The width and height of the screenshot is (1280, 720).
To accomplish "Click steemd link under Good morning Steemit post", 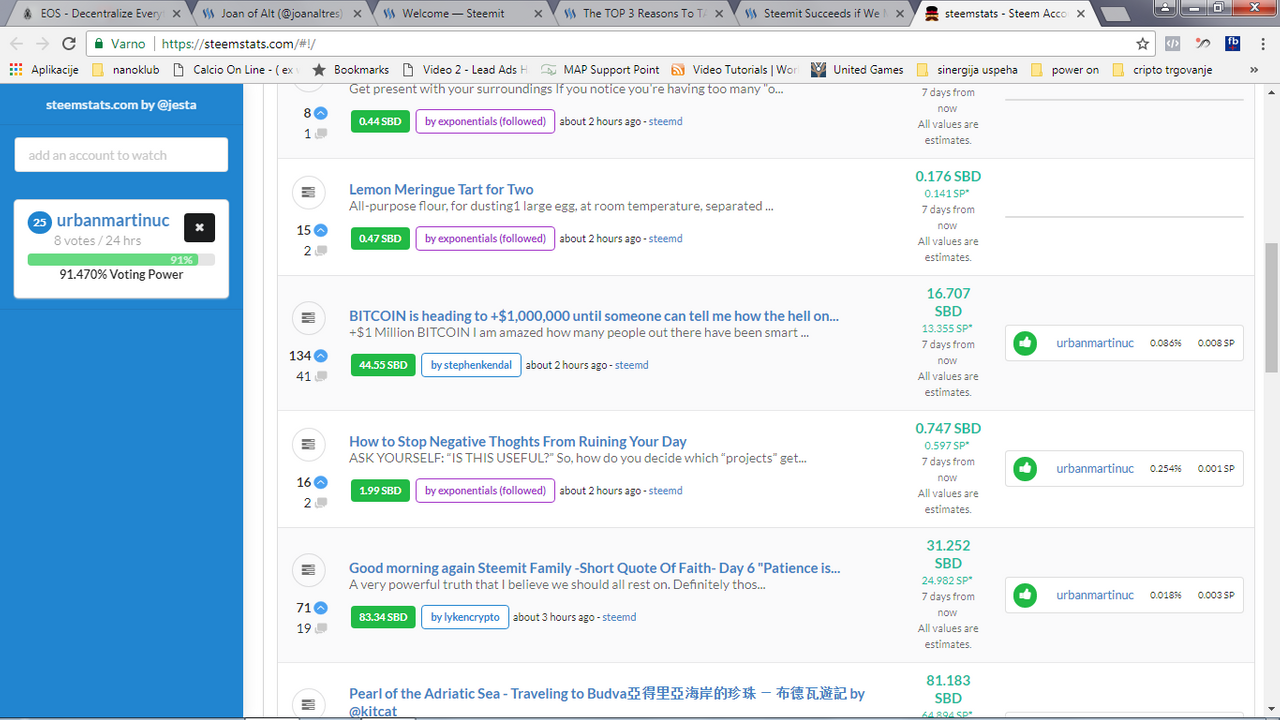I will (619, 617).
